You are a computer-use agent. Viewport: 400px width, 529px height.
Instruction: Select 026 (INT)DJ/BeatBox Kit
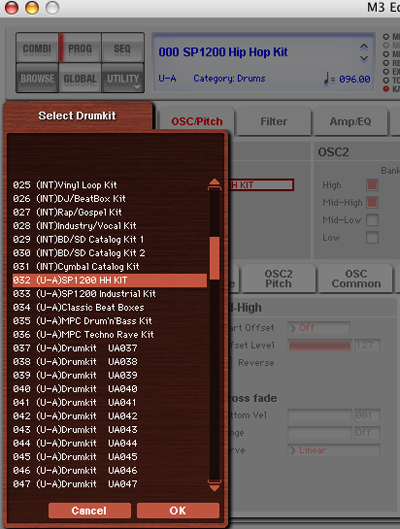110,198
